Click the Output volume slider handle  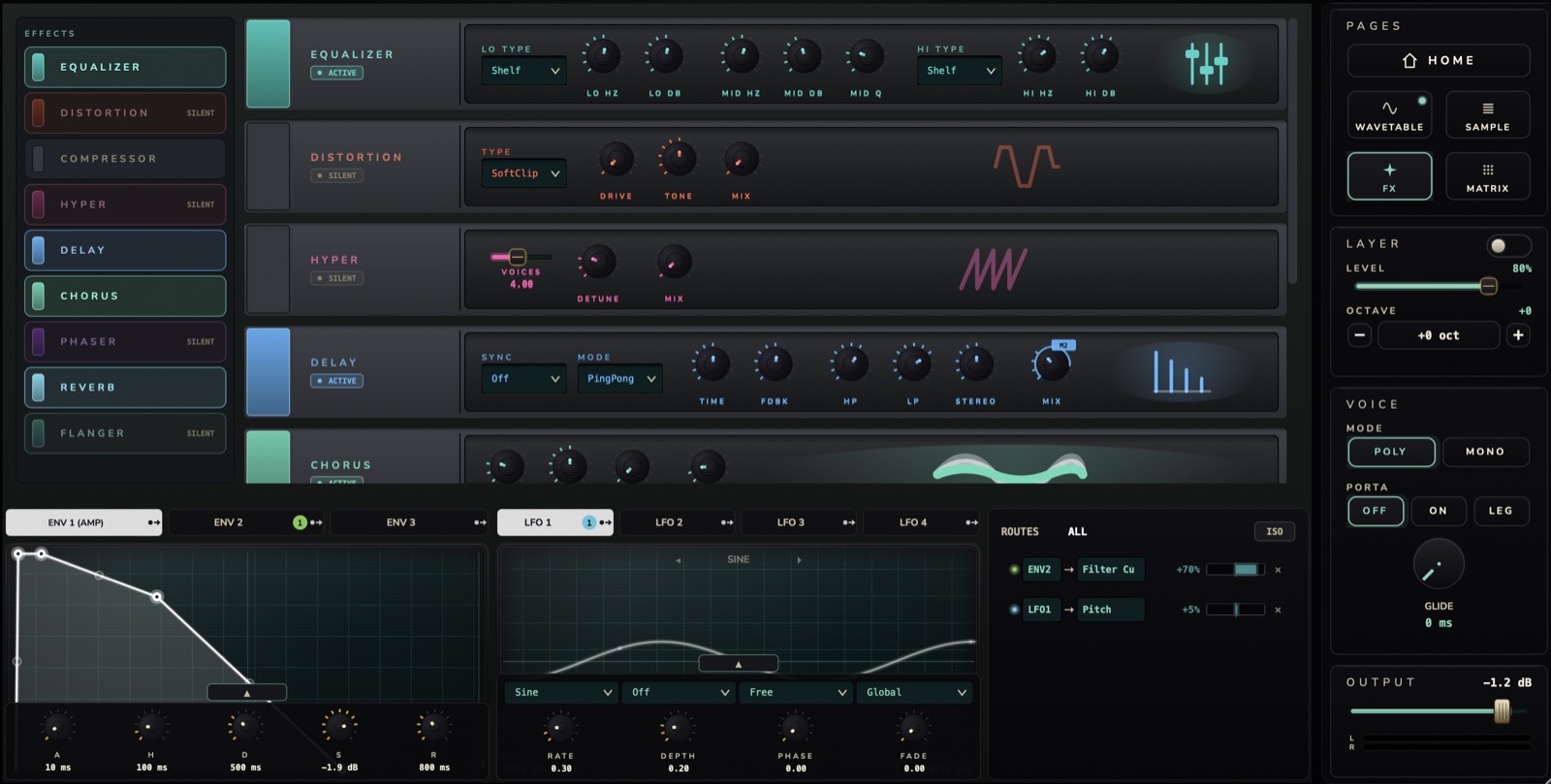coord(1502,711)
